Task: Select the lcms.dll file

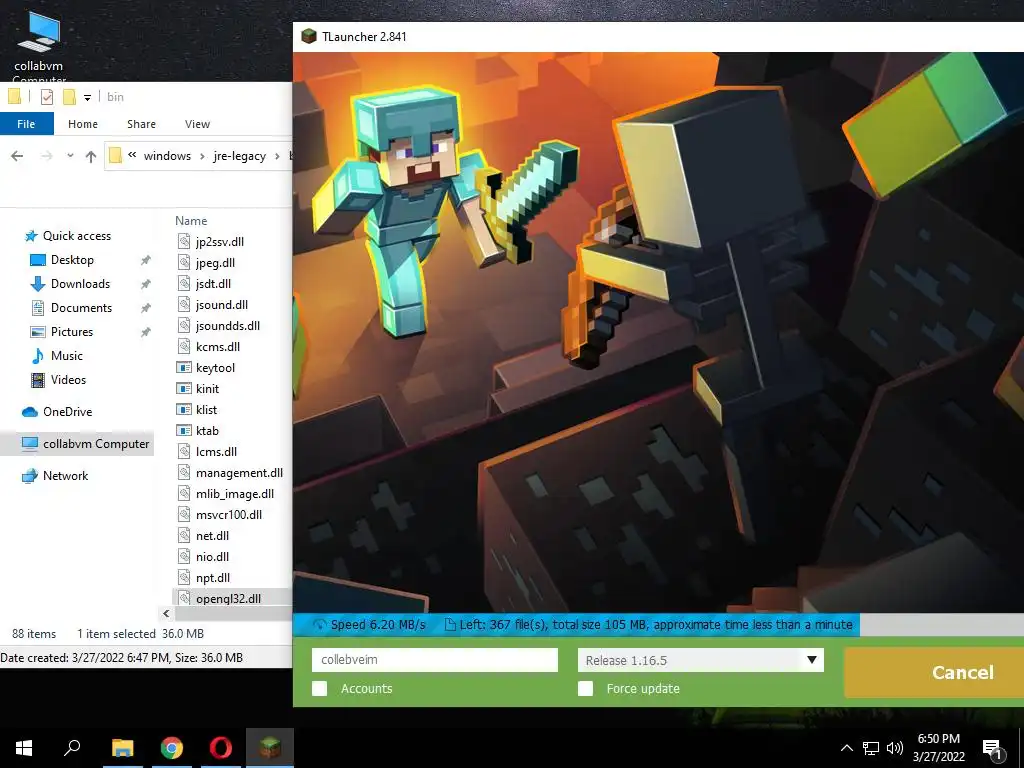Action: [x=216, y=452]
